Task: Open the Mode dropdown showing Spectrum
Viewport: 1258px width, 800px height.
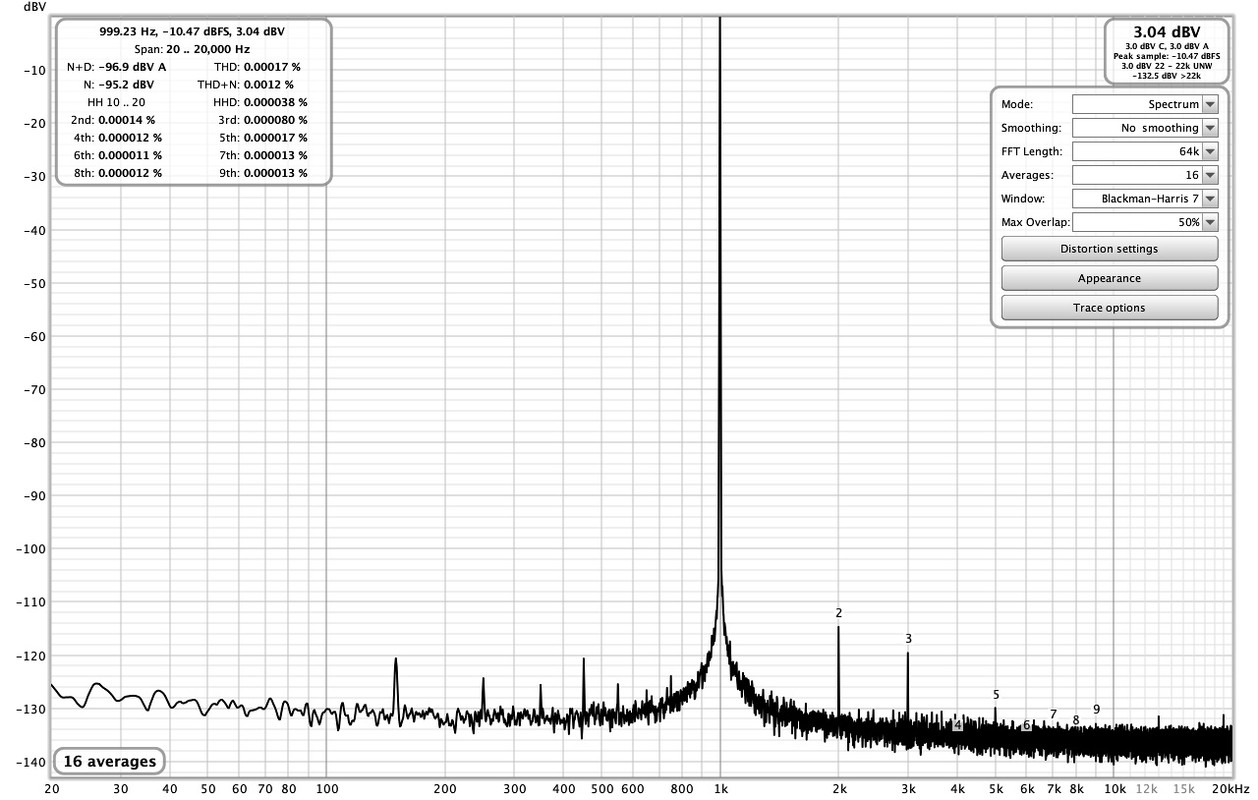Action: (x=1145, y=104)
